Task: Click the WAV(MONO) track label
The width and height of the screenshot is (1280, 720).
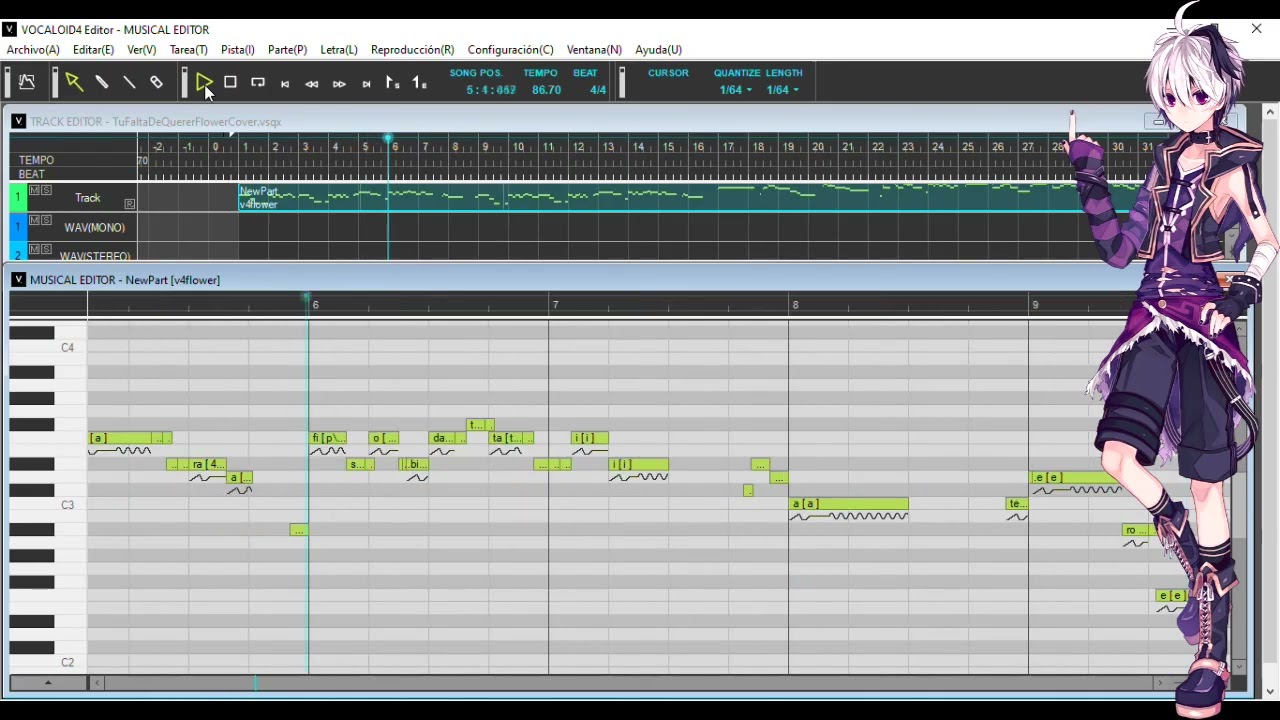Action: pyautogui.click(x=94, y=228)
